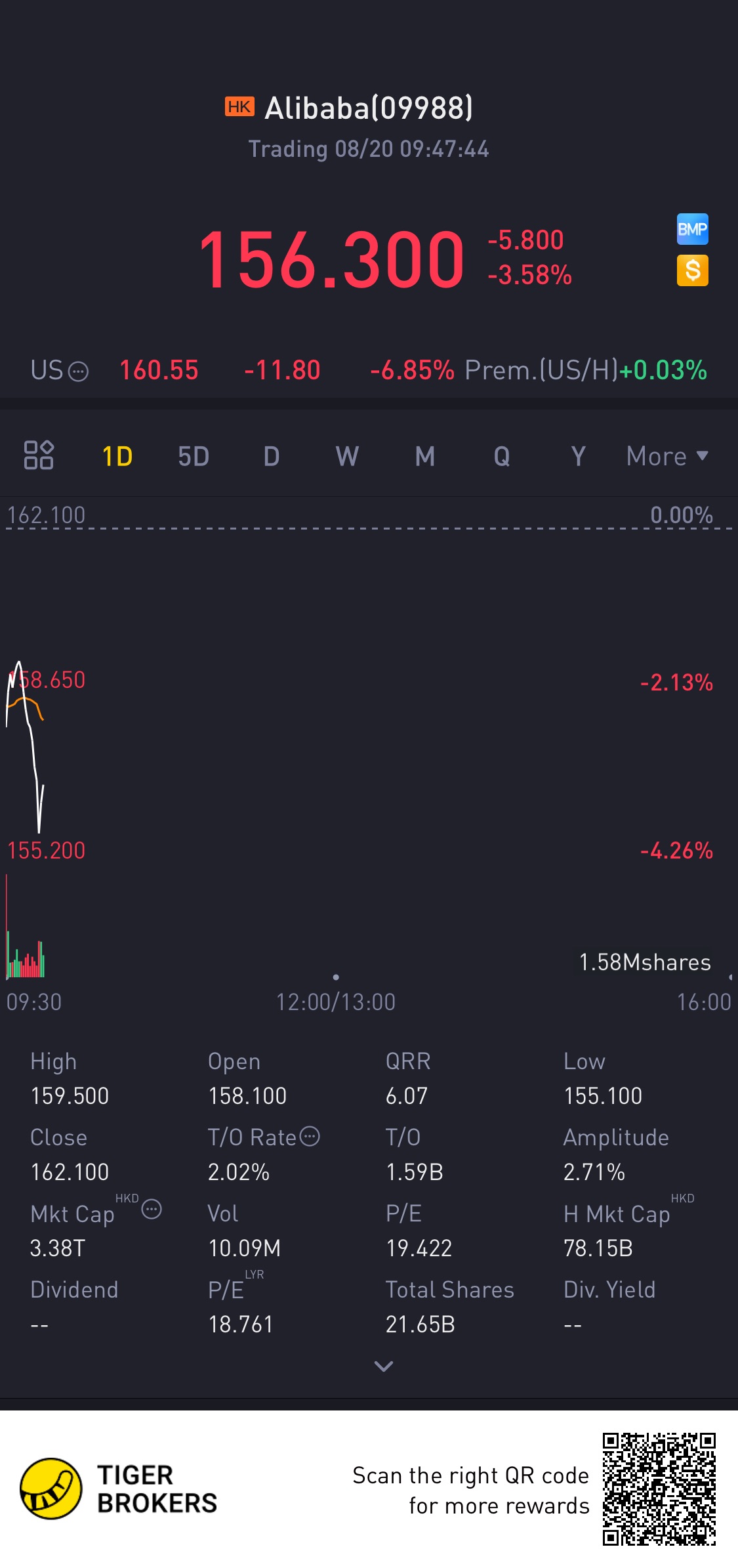Open the Mkt Cap info icon
This screenshot has width=738, height=1568.
(152, 1209)
